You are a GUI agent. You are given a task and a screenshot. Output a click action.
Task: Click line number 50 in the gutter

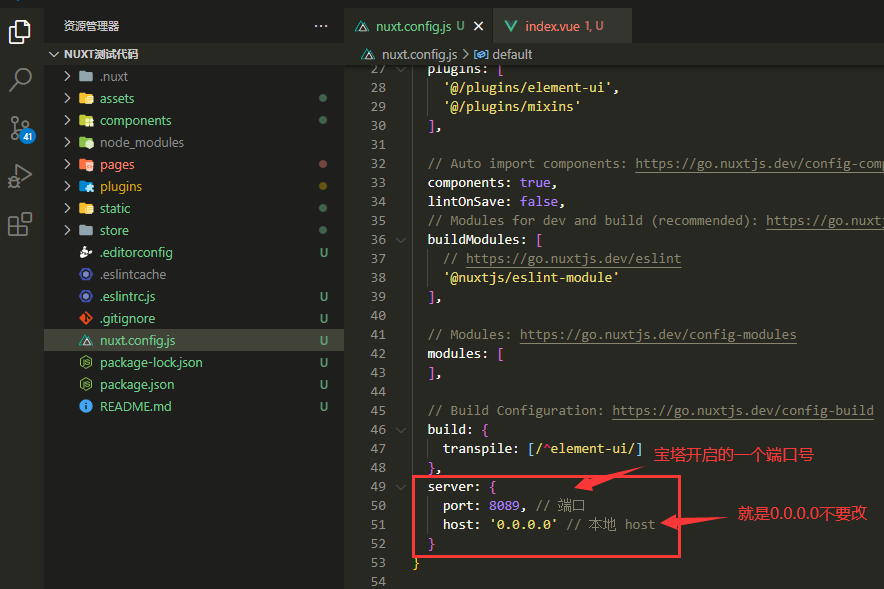pos(378,506)
